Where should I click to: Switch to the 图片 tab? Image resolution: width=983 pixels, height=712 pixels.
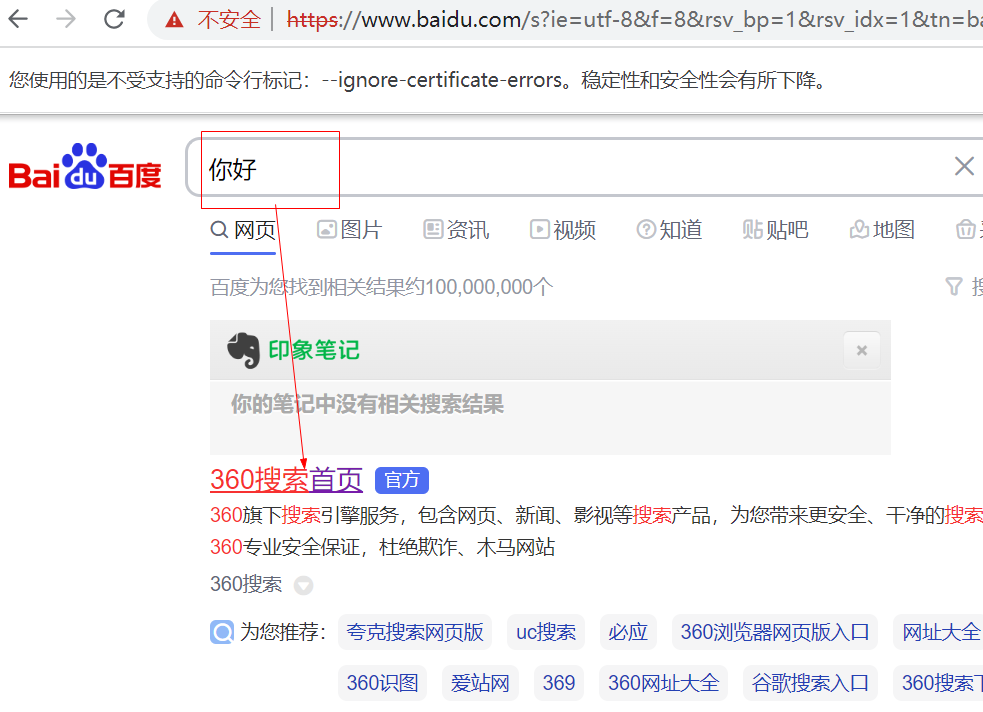[349, 230]
